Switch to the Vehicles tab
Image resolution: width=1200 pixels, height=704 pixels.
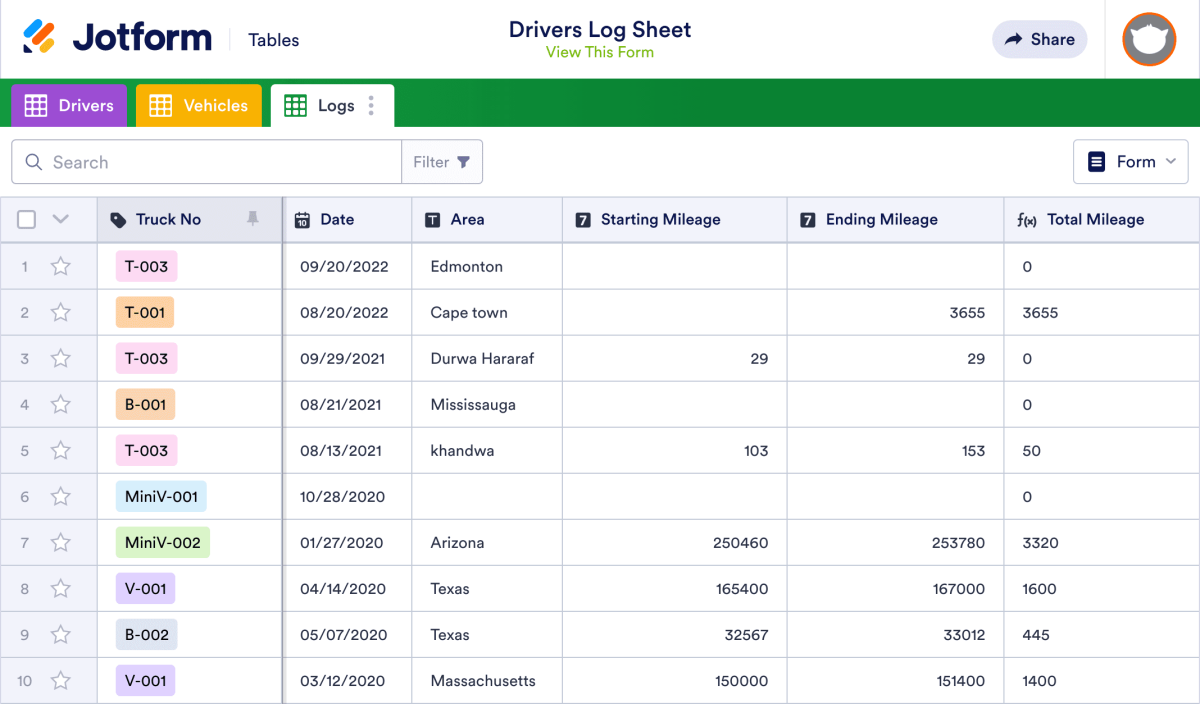point(199,105)
